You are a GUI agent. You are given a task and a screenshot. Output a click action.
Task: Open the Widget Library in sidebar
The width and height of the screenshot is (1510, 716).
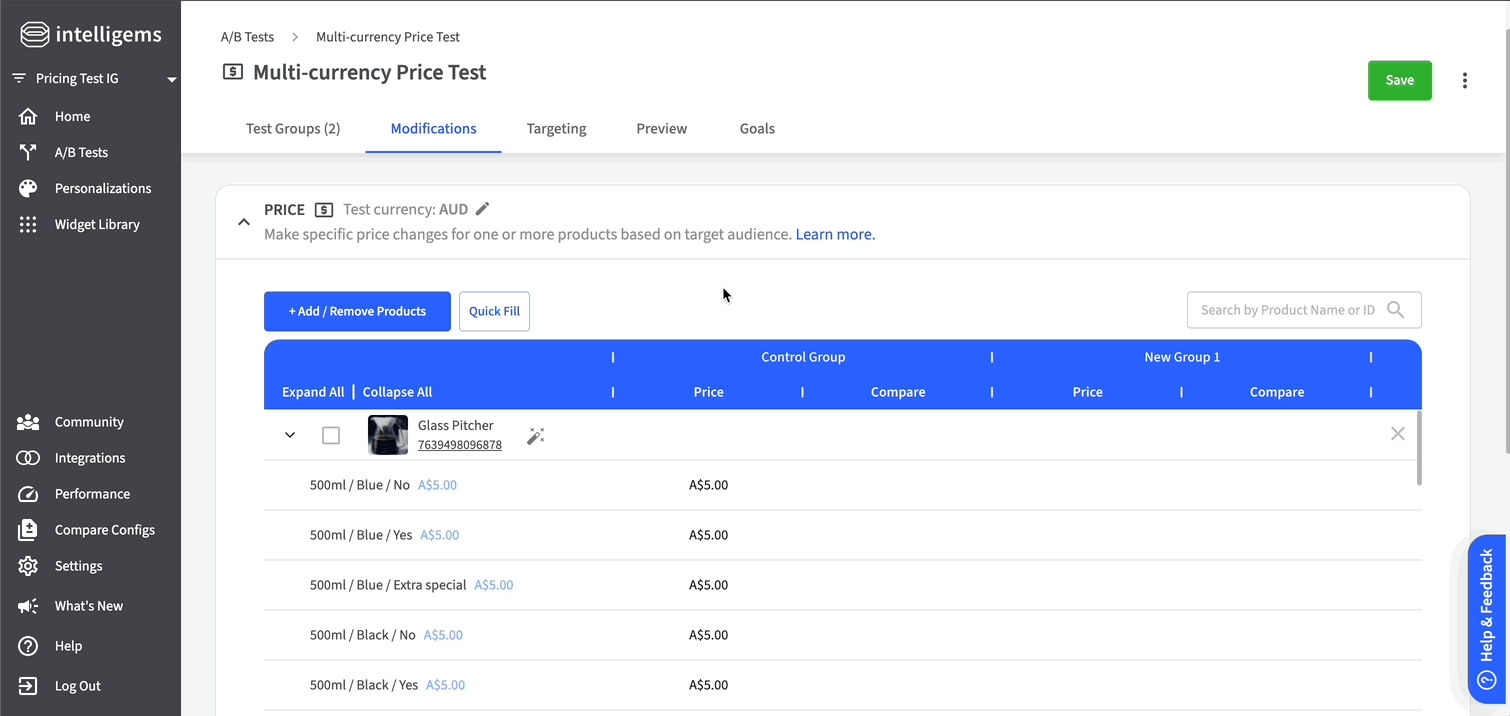pos(96,224)
